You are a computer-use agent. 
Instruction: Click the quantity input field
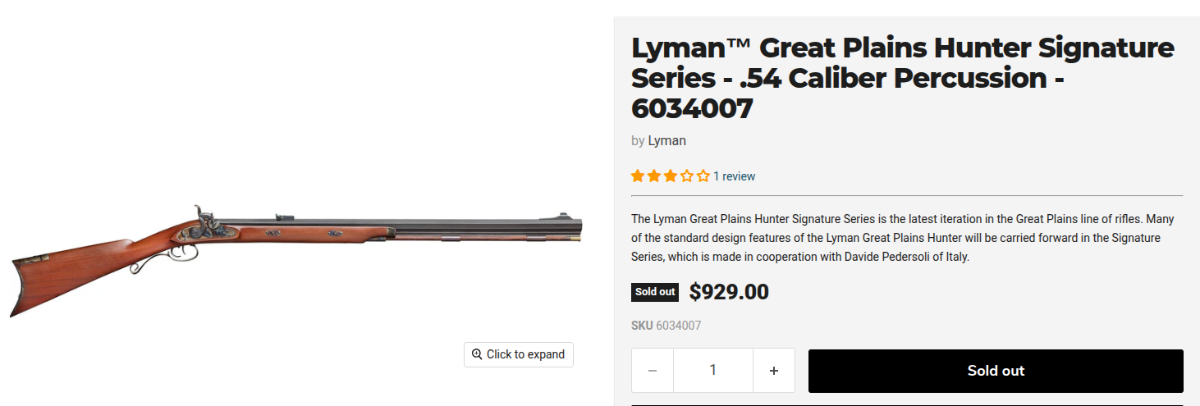point(713,370)
